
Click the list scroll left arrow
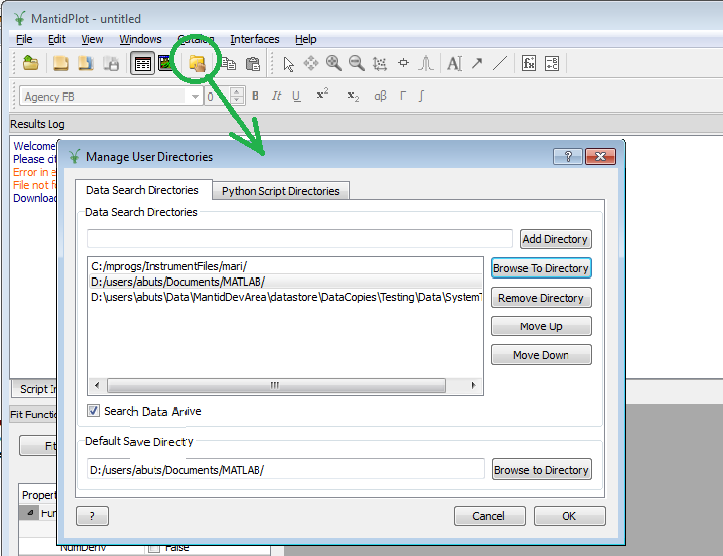tap(97, 385)
